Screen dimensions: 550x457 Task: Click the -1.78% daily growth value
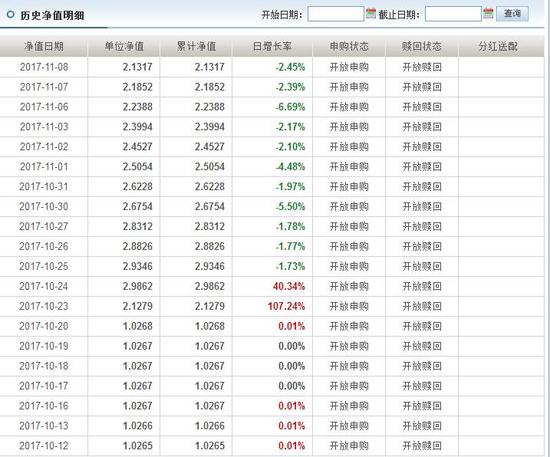(290, 226)
